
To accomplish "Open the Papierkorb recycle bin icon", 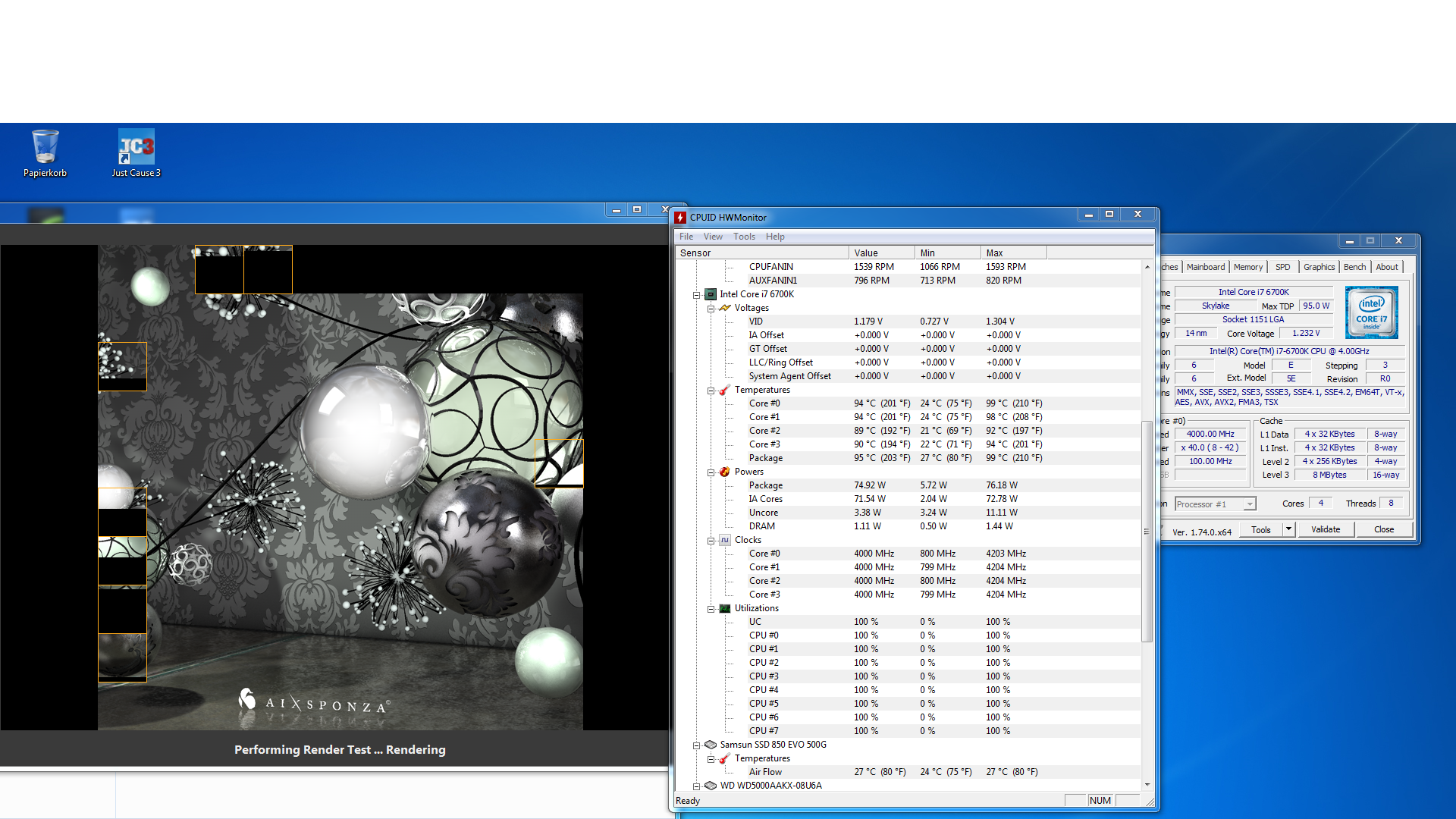I will click(x=45, y=147).
